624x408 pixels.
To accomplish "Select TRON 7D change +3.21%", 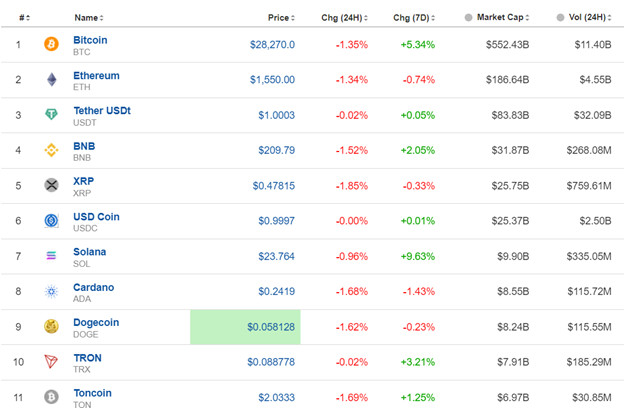I will click(x=418, y=362).
